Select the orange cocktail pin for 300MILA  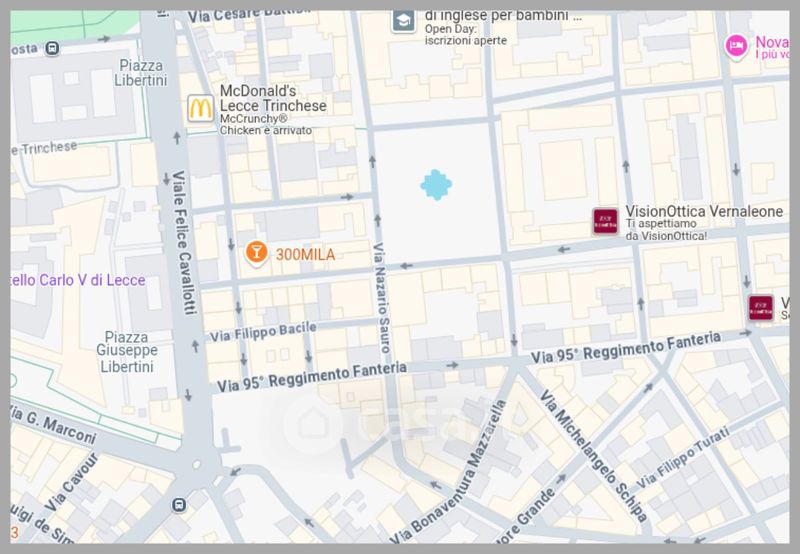(256, 253)
